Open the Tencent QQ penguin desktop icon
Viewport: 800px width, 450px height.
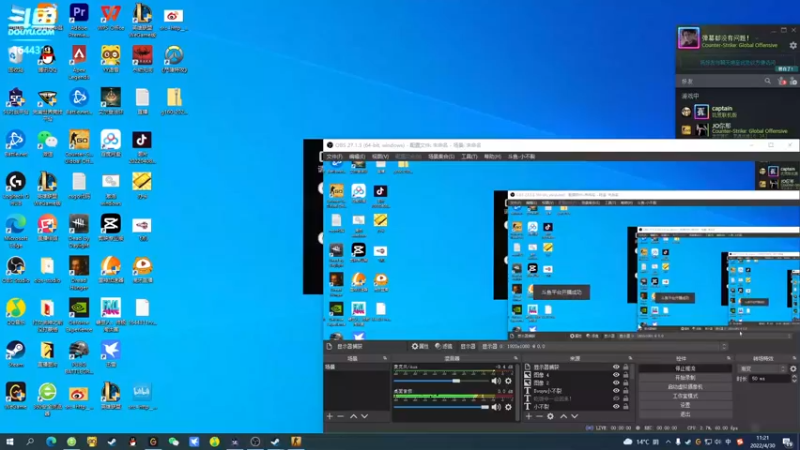point(47,60)
